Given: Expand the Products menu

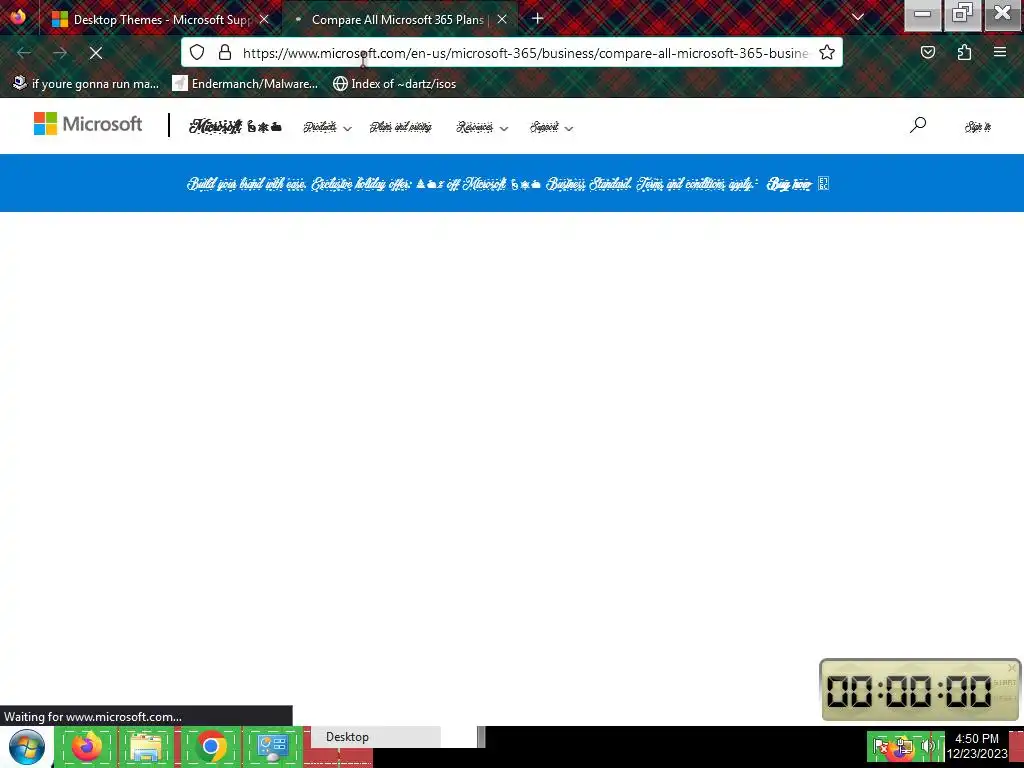Looking at the screenshot, I should click(327, 127).
